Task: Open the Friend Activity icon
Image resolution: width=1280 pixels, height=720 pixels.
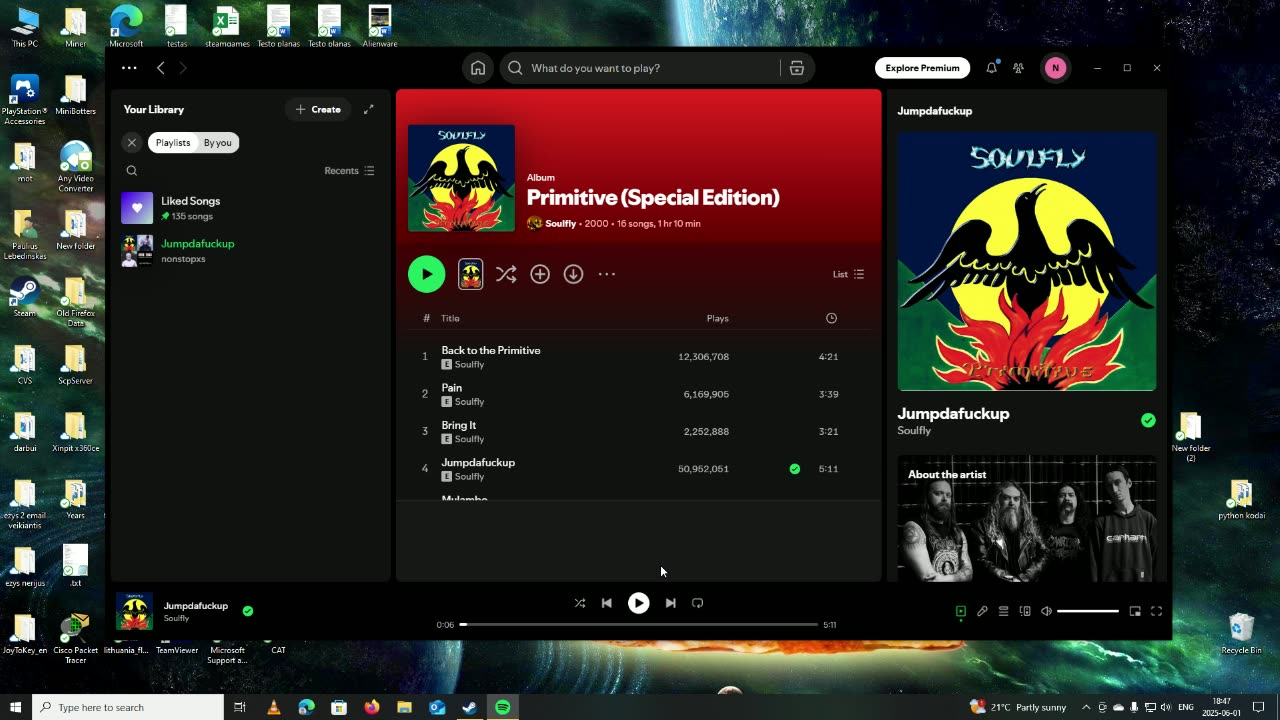Action: click(1018, 68)
